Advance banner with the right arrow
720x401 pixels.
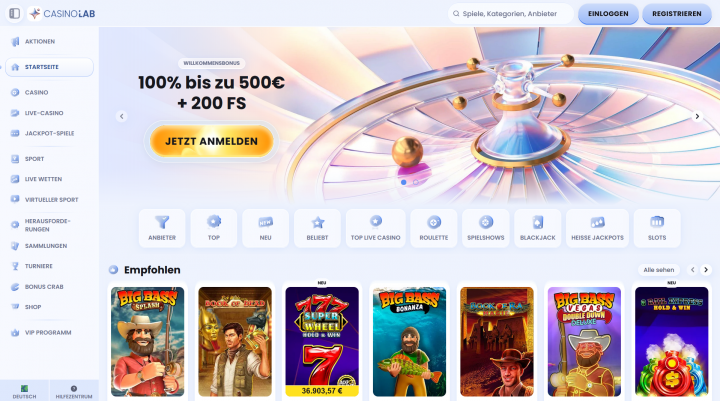pyautogui.click(x=697, y=116)
